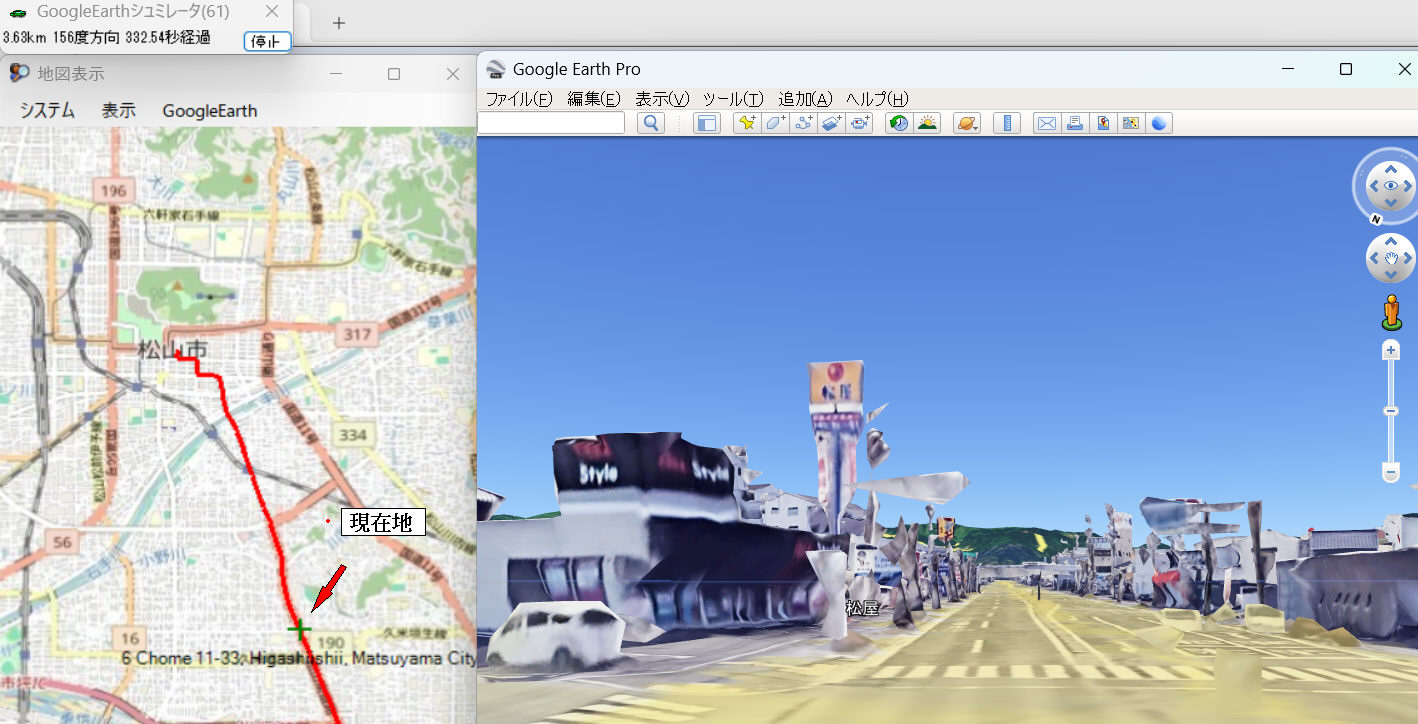1418x724 pixels.
Task: Click the email envelope icon
Action: pyautogui.click(x=1047, y=123)
